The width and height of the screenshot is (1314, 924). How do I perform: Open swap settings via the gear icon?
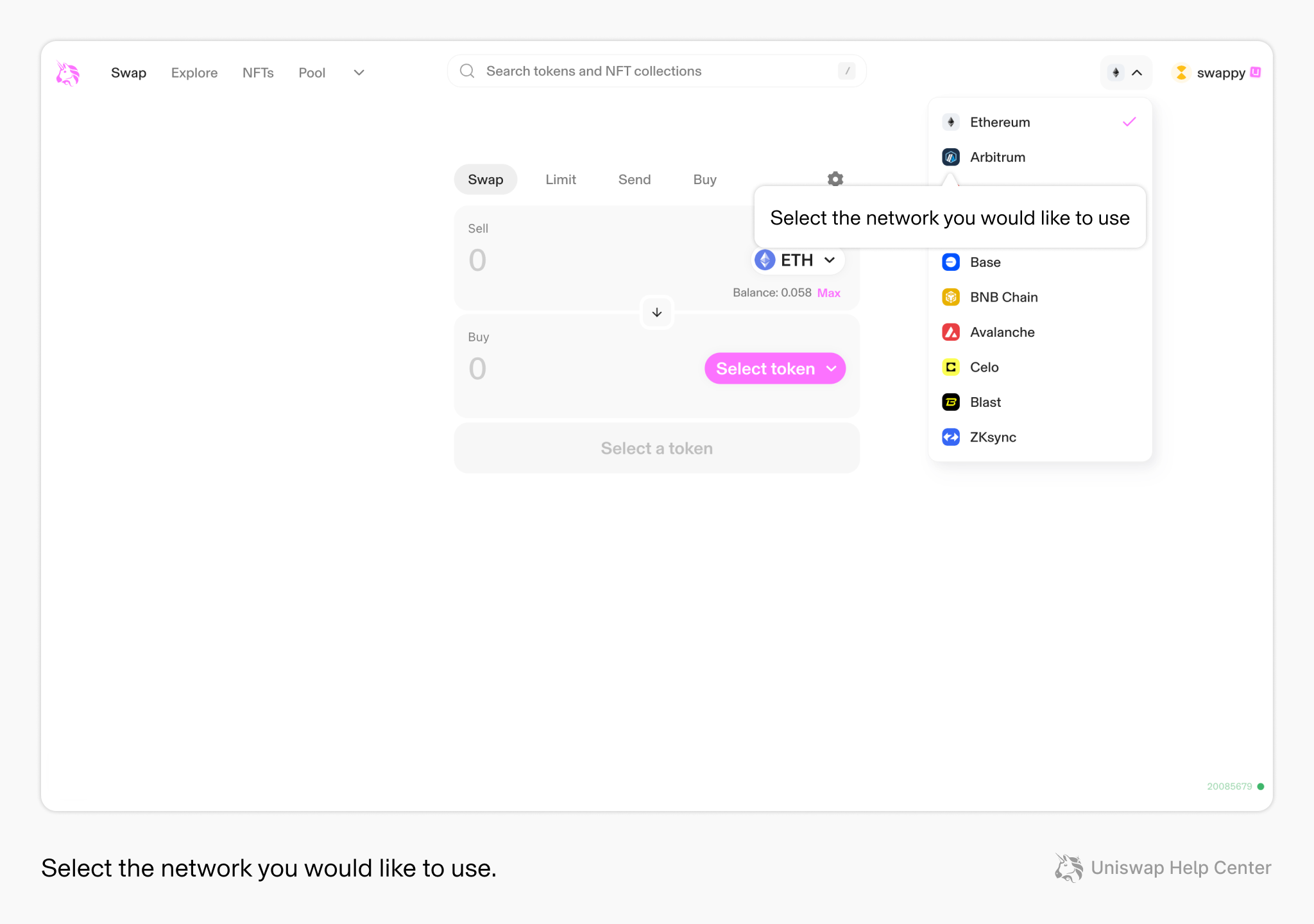835,179
